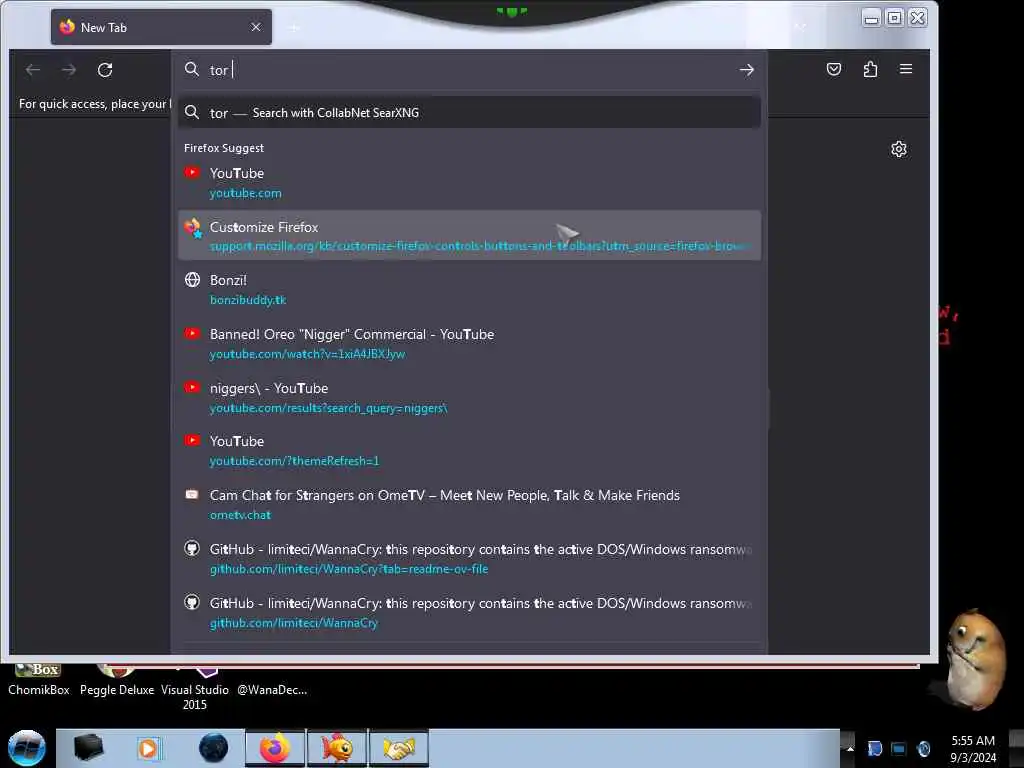
Task: Go forward using the forward arrow
Action: (x=69, y=70)
